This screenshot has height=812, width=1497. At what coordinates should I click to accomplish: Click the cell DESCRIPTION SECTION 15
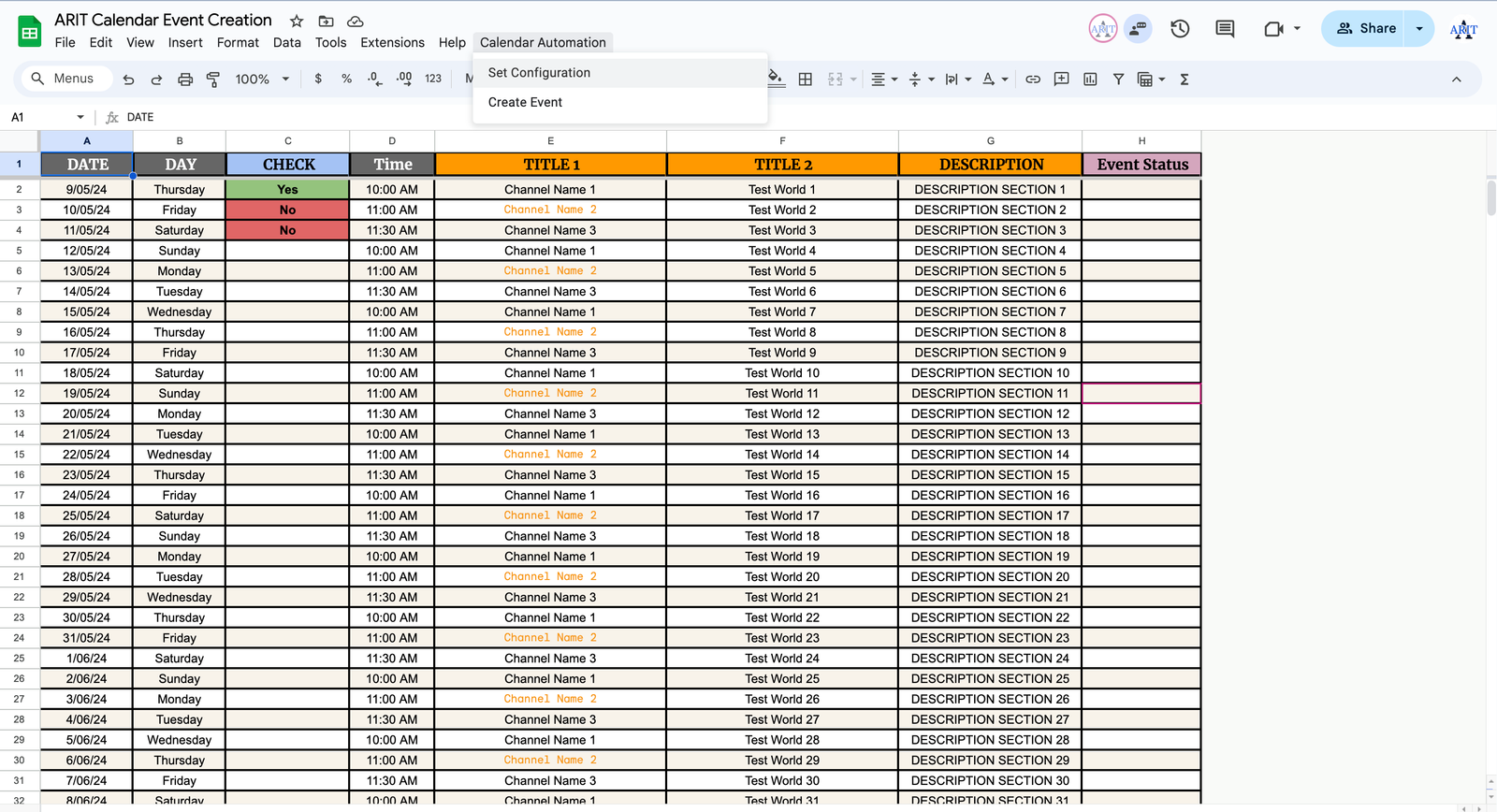(990, 475)
